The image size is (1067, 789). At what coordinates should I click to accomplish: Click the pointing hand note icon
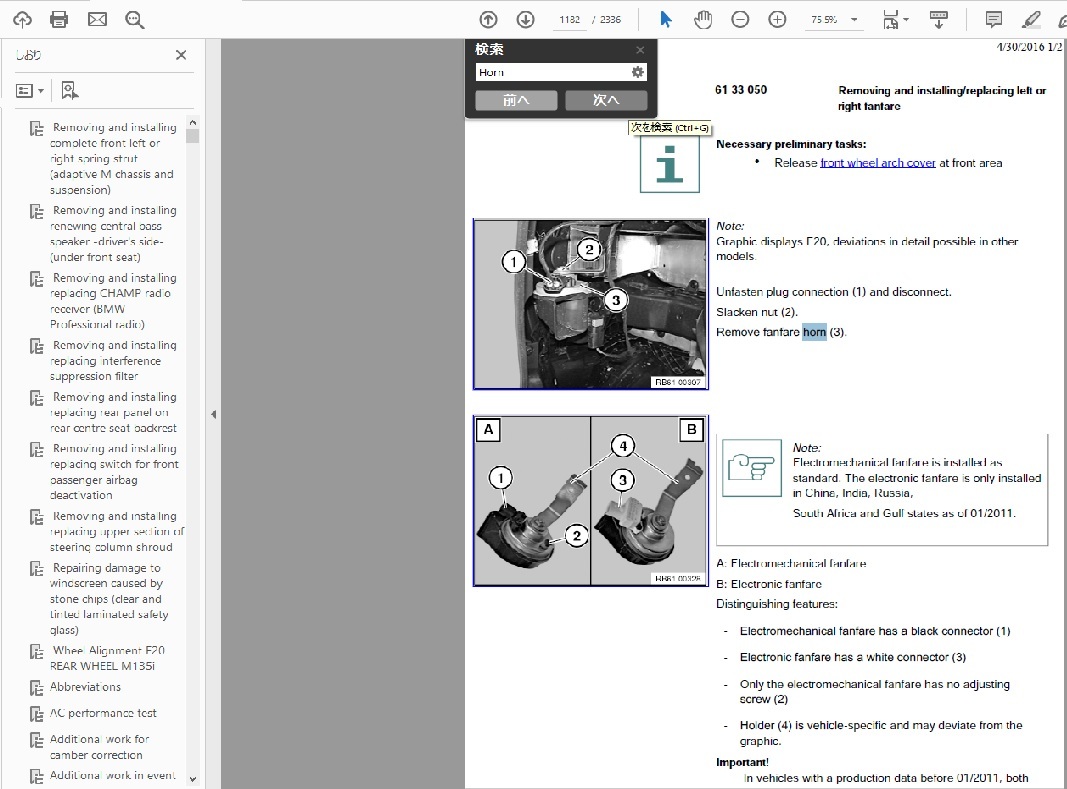752,468
